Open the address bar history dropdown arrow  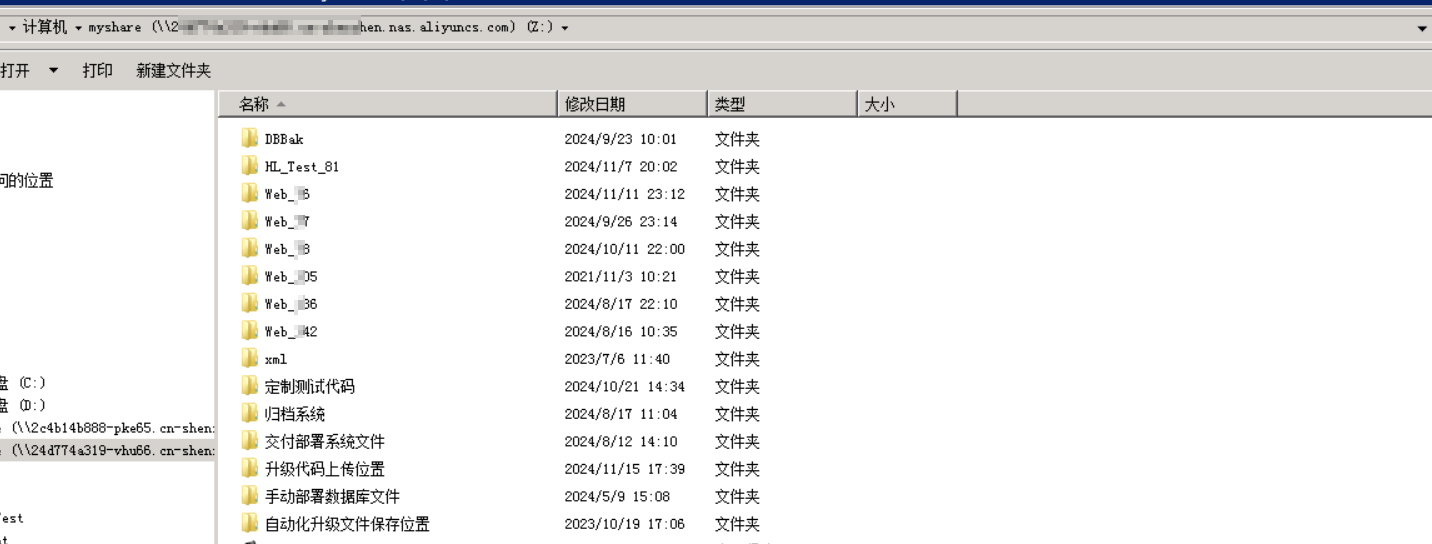(1423, 28)
